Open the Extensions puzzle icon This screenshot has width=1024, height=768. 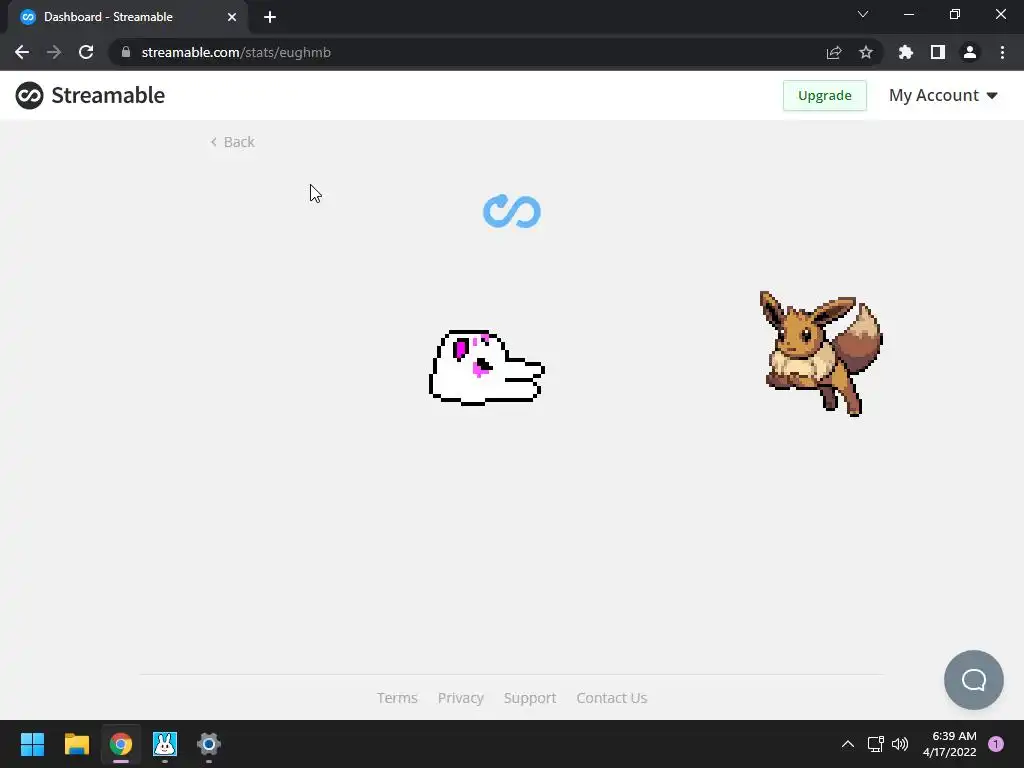(x=906, y=52)
